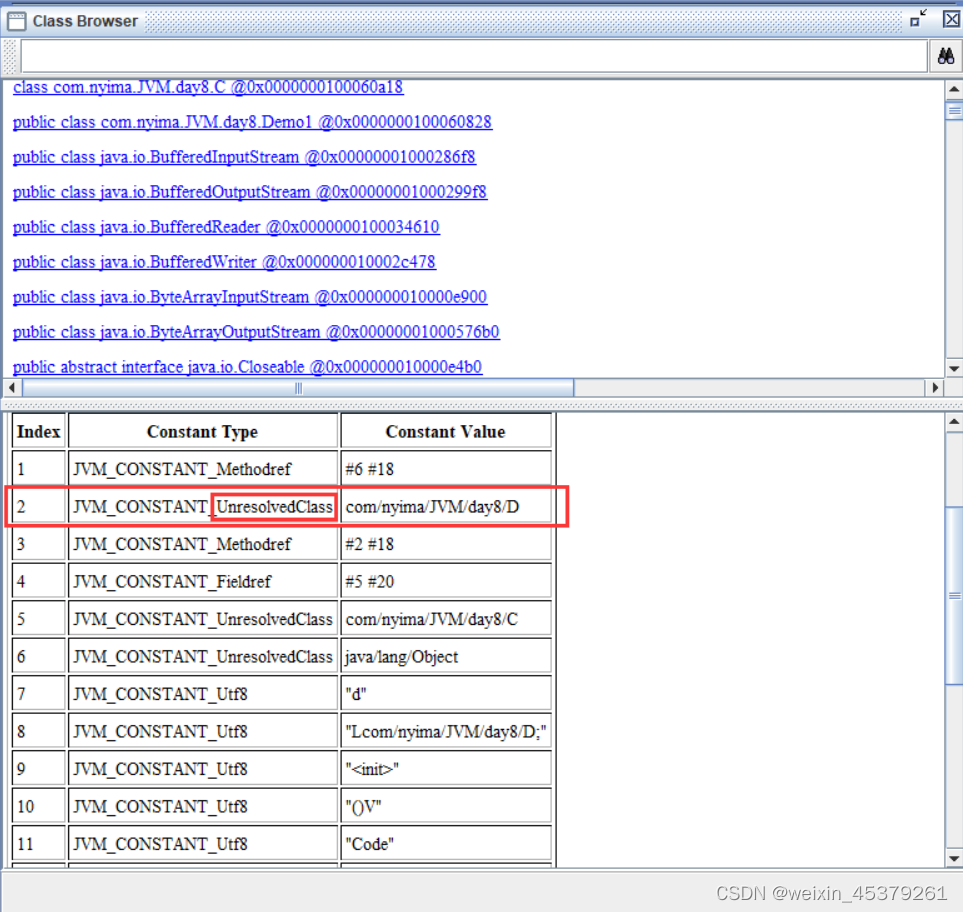
Task: Click constant pool scrollbar down arrow
Action: (x=953, y=859)
